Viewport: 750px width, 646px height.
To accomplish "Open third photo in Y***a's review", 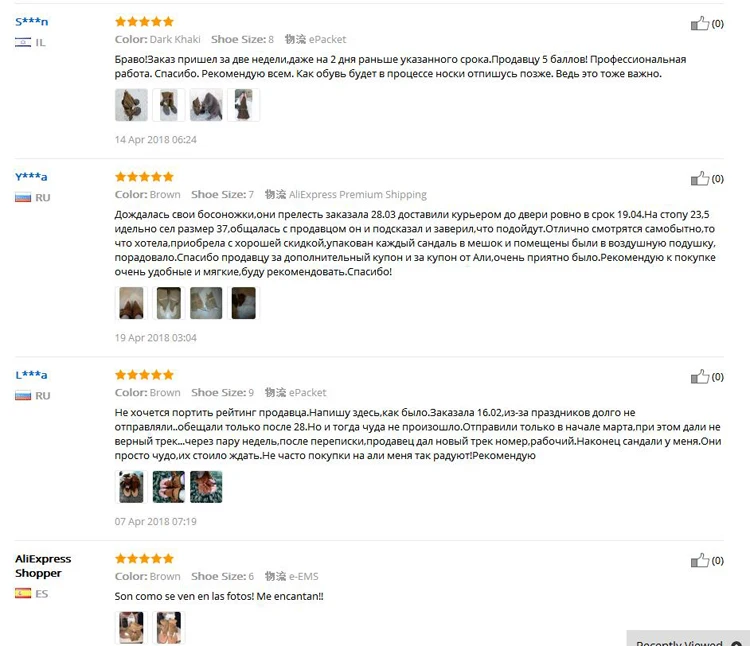I will (206, 303).
